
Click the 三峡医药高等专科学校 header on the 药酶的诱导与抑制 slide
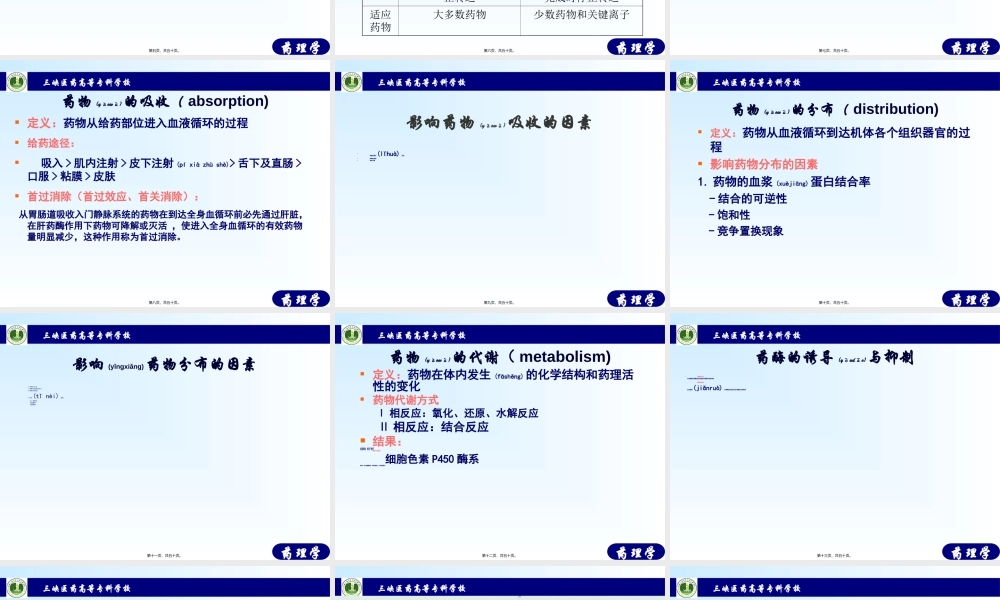(x=756, y=335)
